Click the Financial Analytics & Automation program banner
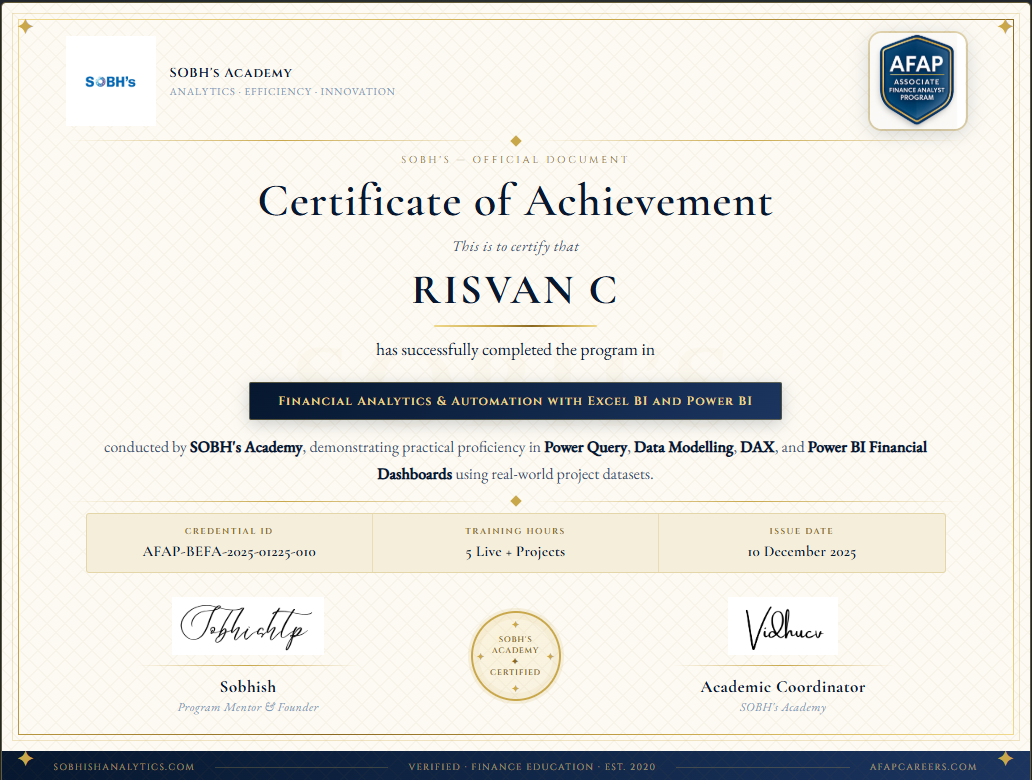The image size is (1032, 780). click(x=516, y=401)
